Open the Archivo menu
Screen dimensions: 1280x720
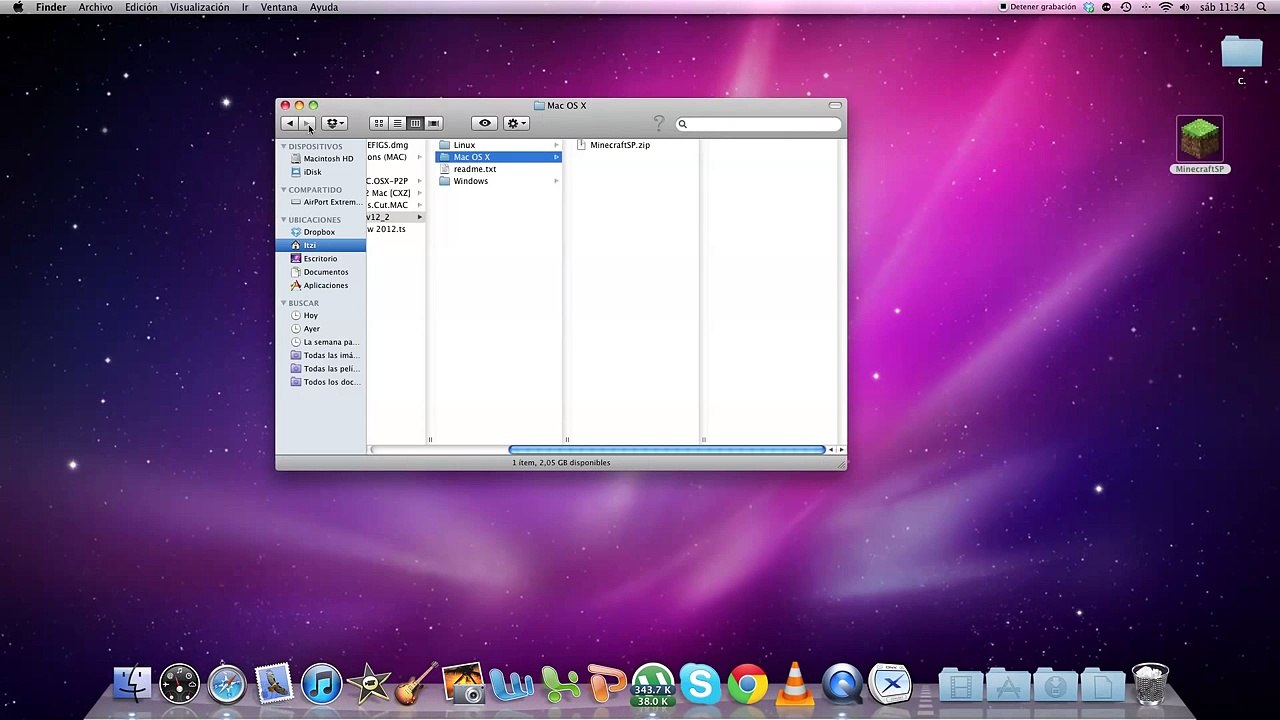click(96, 7)
